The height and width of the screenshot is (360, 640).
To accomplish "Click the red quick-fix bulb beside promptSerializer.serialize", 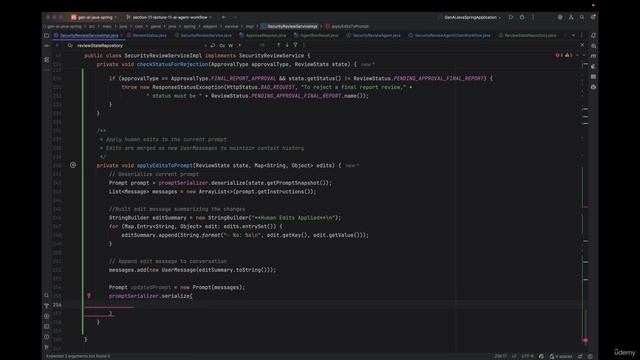I will point(89,296).
